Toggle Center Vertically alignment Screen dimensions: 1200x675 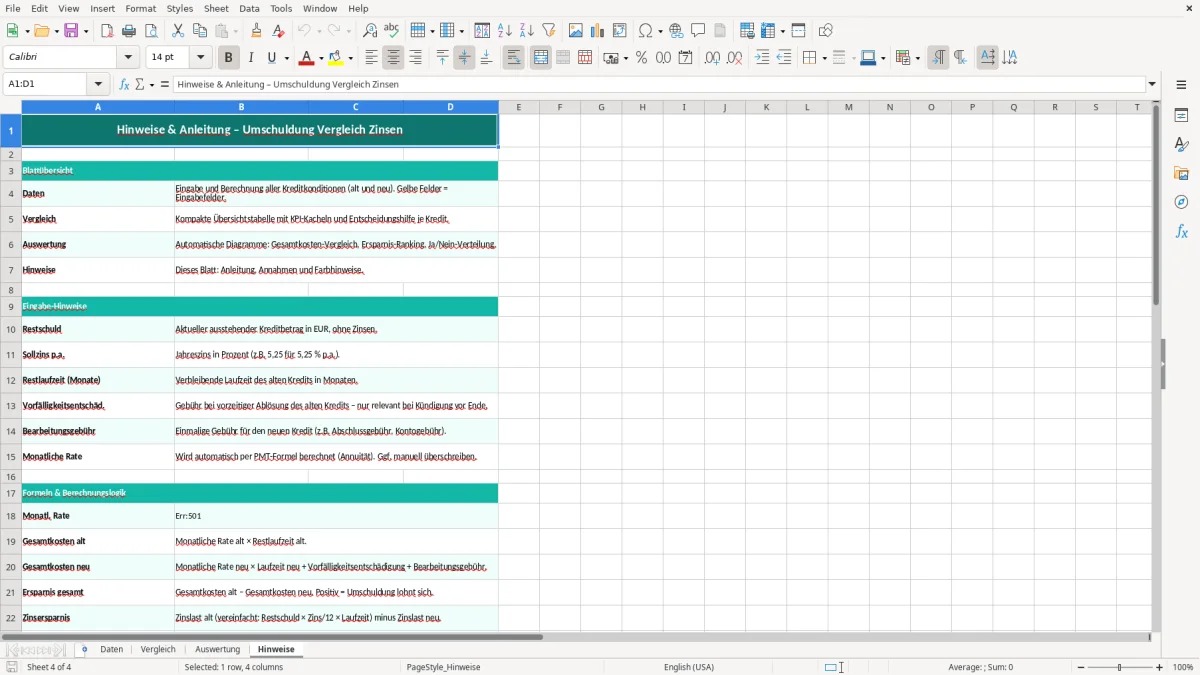click(x=464, y=58)
